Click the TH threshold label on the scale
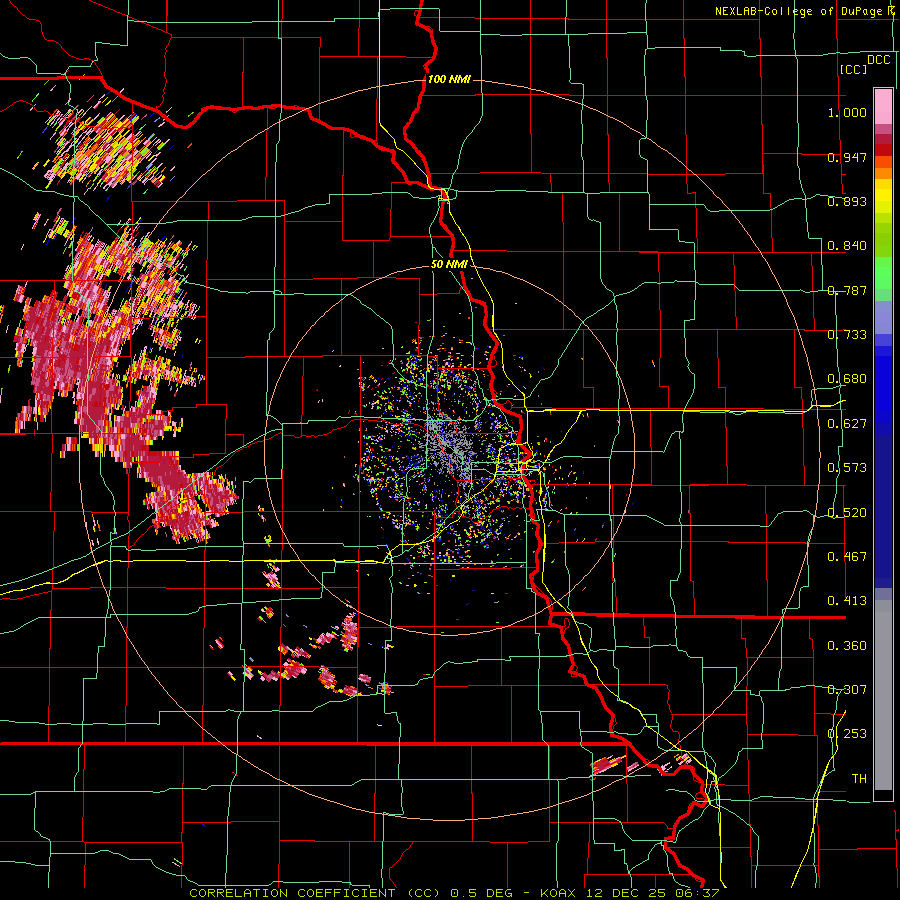Image resolution: width=900 pixels, height=900 pixels. click(x=859, y=778)
